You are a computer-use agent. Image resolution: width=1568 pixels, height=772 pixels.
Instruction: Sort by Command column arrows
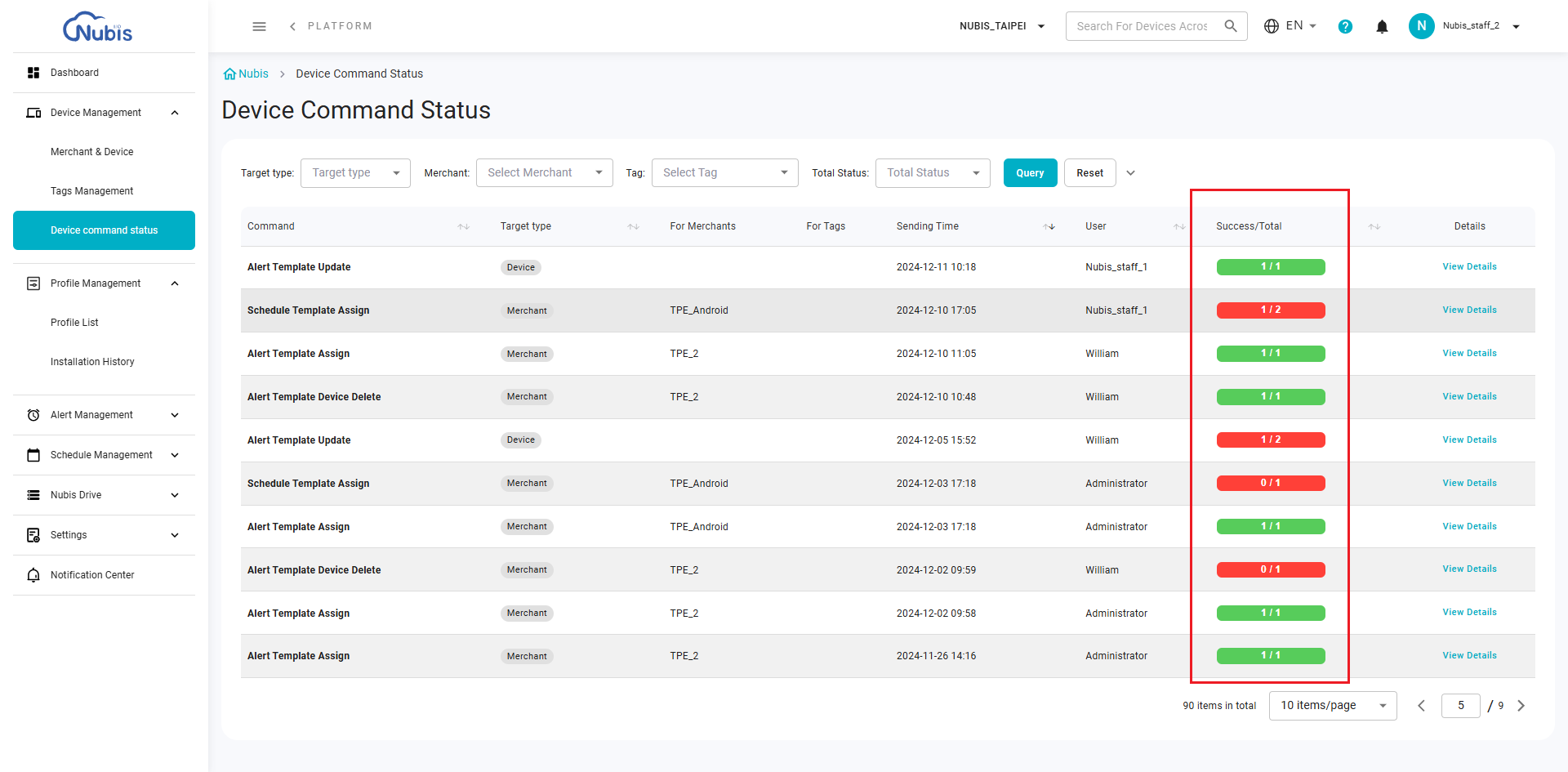464,226
